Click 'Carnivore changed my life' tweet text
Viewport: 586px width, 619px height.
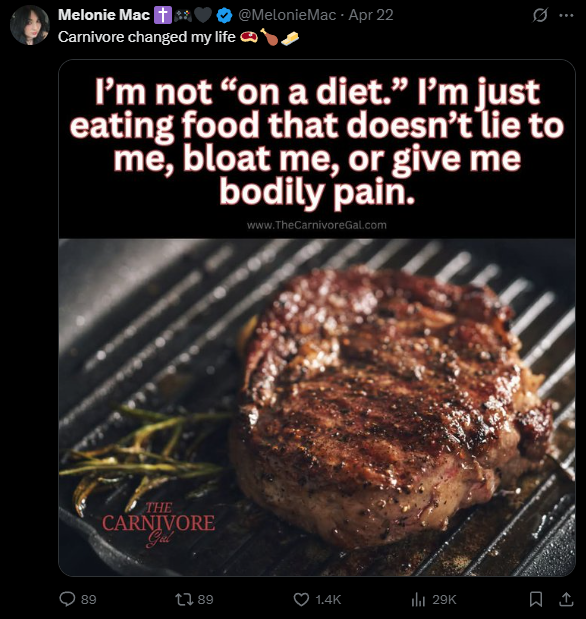(146, 37)
